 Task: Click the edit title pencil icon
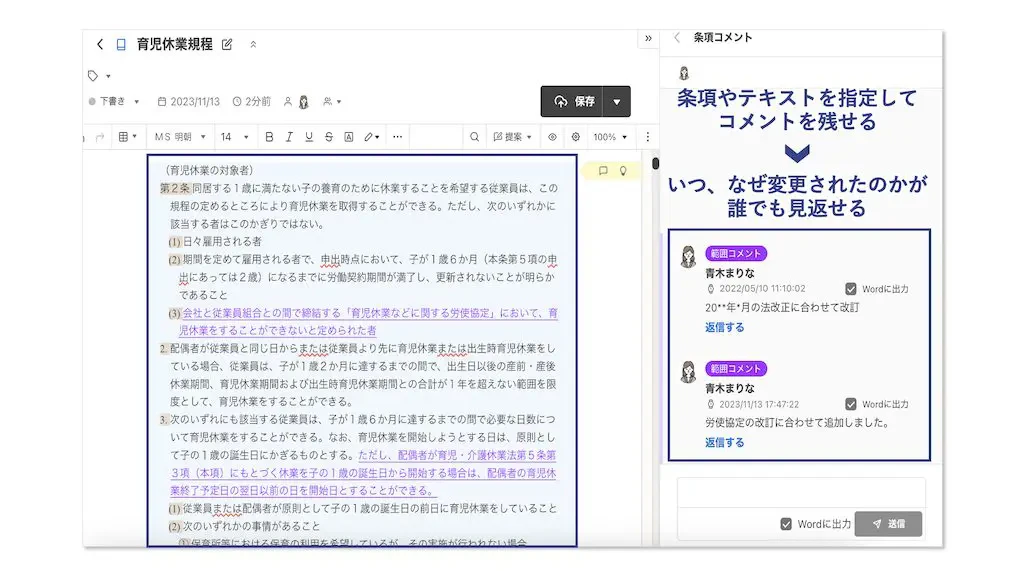point(227,44)
